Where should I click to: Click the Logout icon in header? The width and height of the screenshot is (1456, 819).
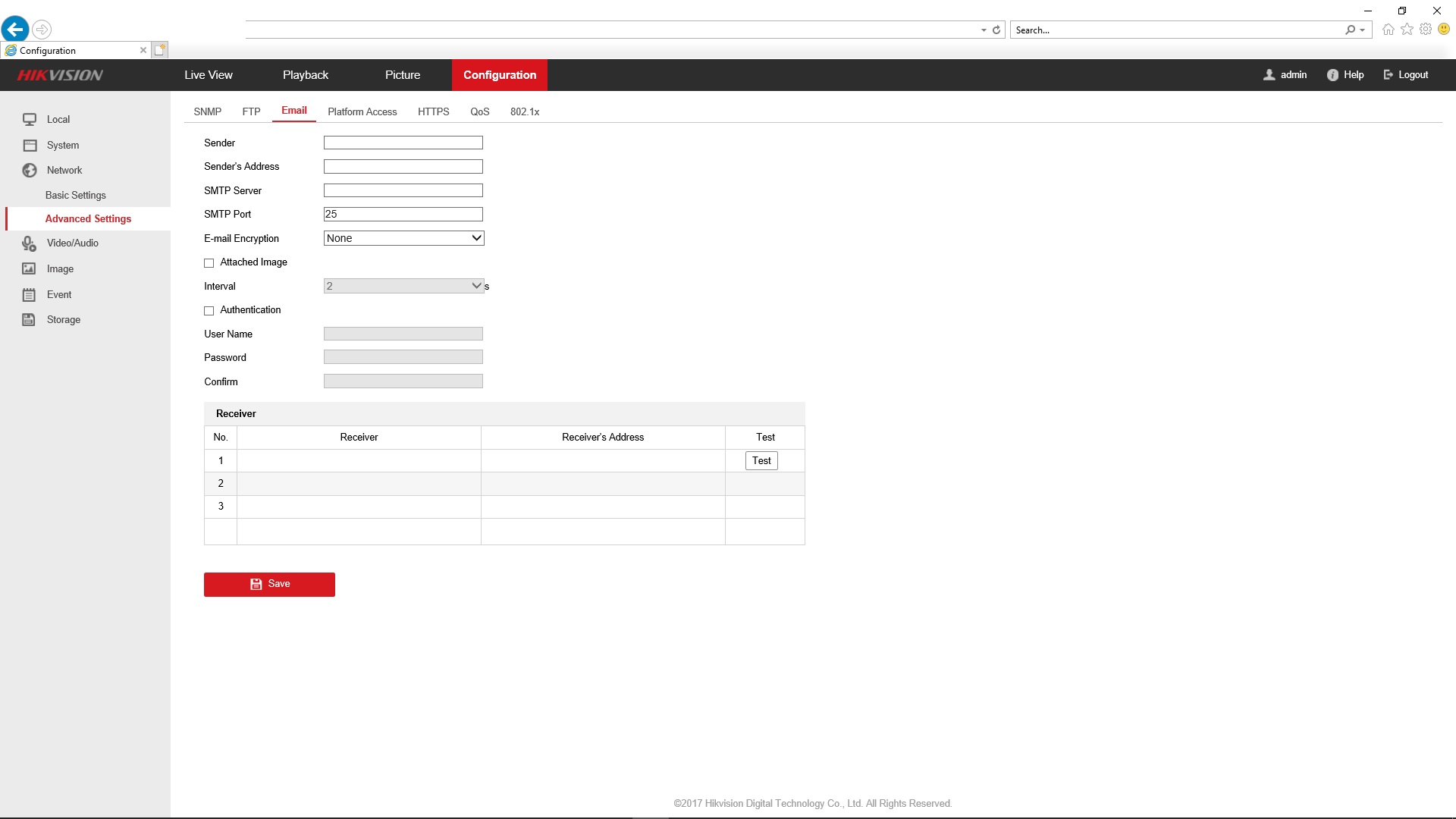(1389, 75)
